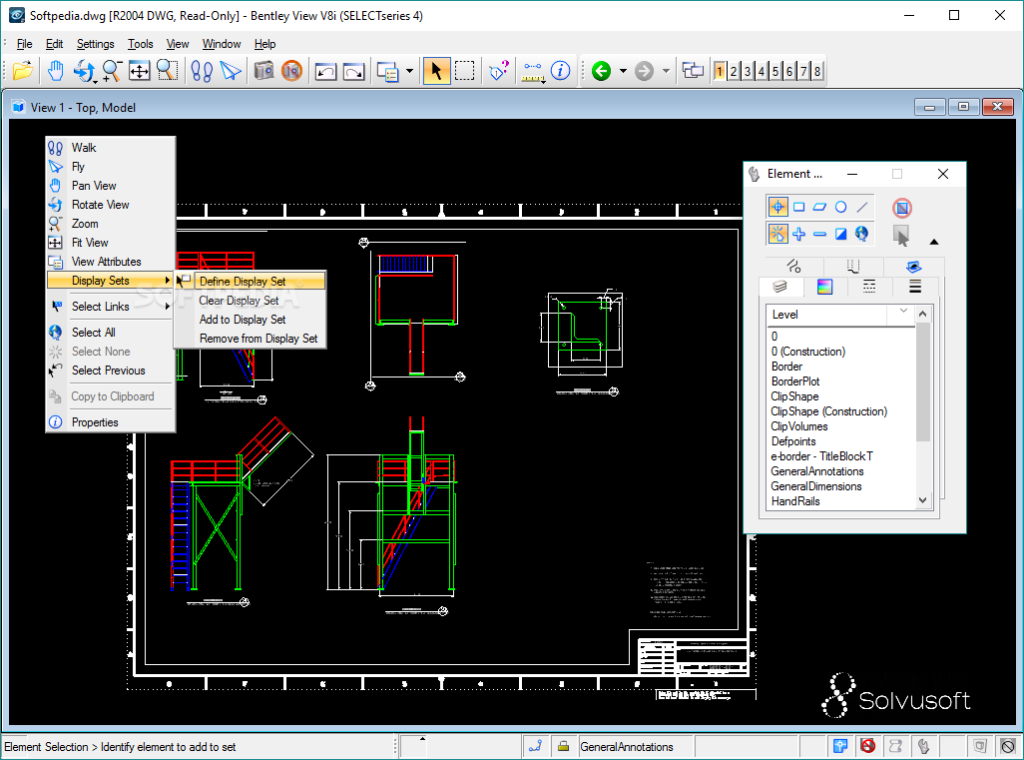The image size is (1024, 760).
Task: Select the Fit View toolbar icon
Action: pyautogui.click(x=139, y=71)
